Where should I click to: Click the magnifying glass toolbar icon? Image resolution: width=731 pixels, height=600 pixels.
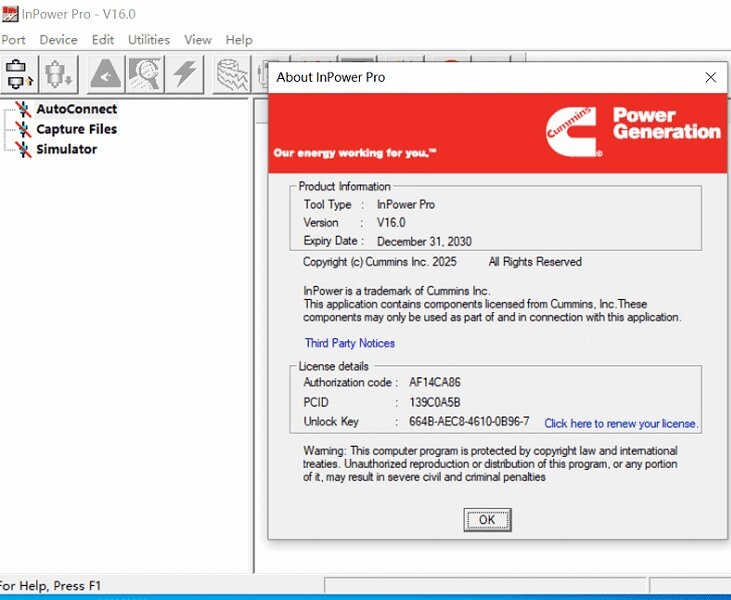pyautogui.click(x=145, y=74)
